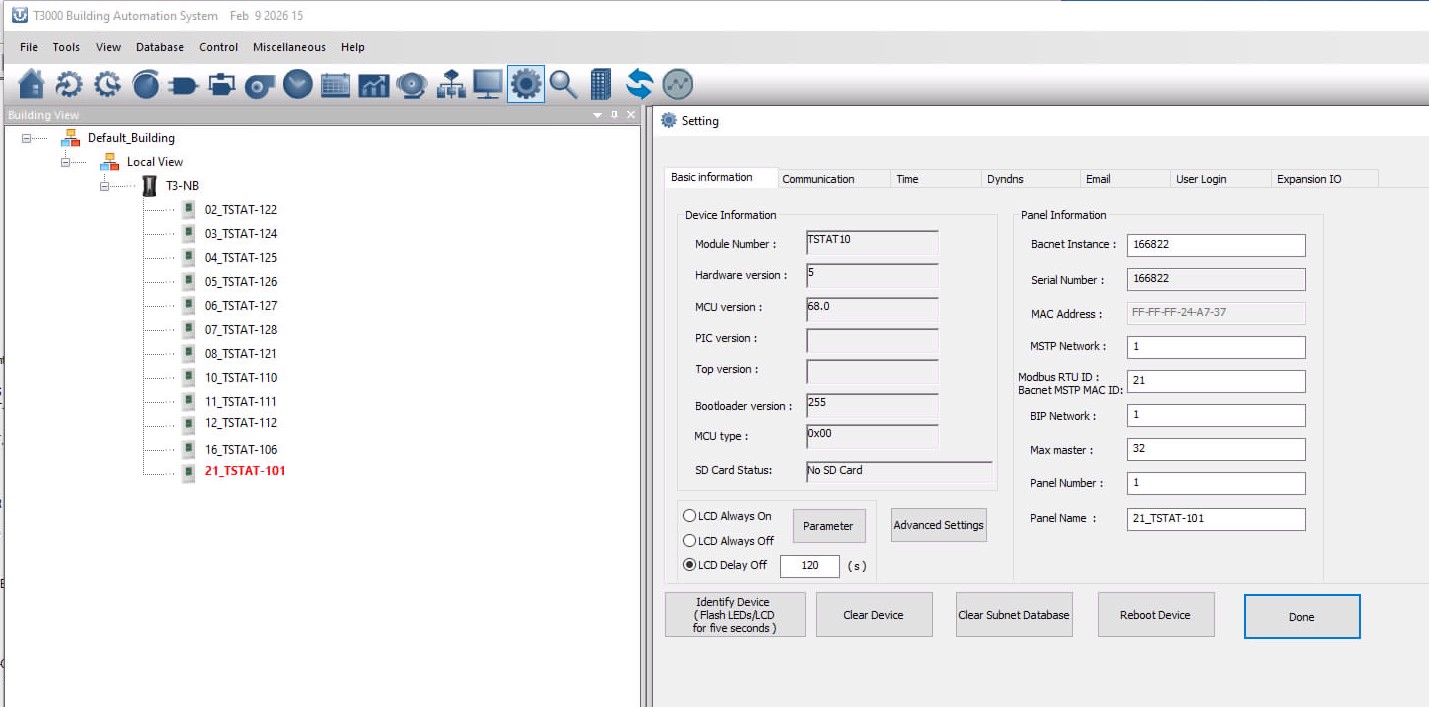Click the alarm bell toolbar icon
The image size is (1429, 707).
coord(411,85)
